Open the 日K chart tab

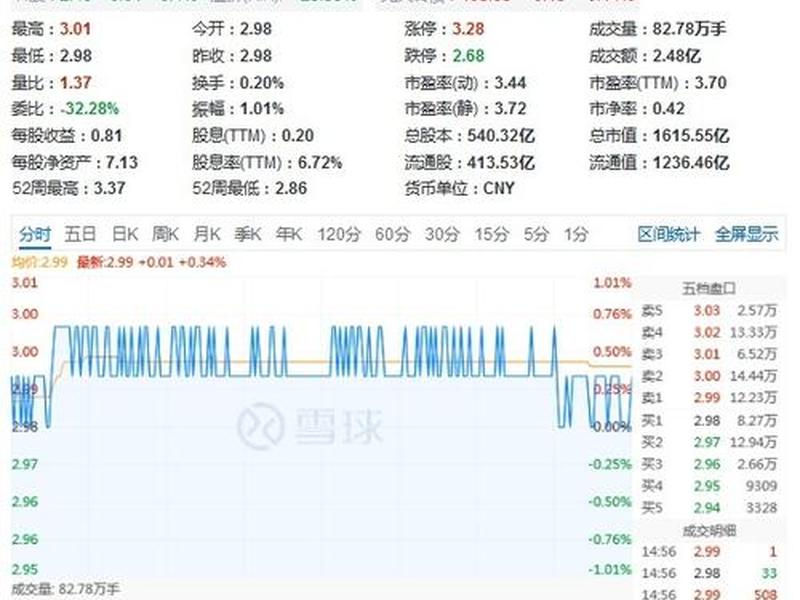click(125, 234)
